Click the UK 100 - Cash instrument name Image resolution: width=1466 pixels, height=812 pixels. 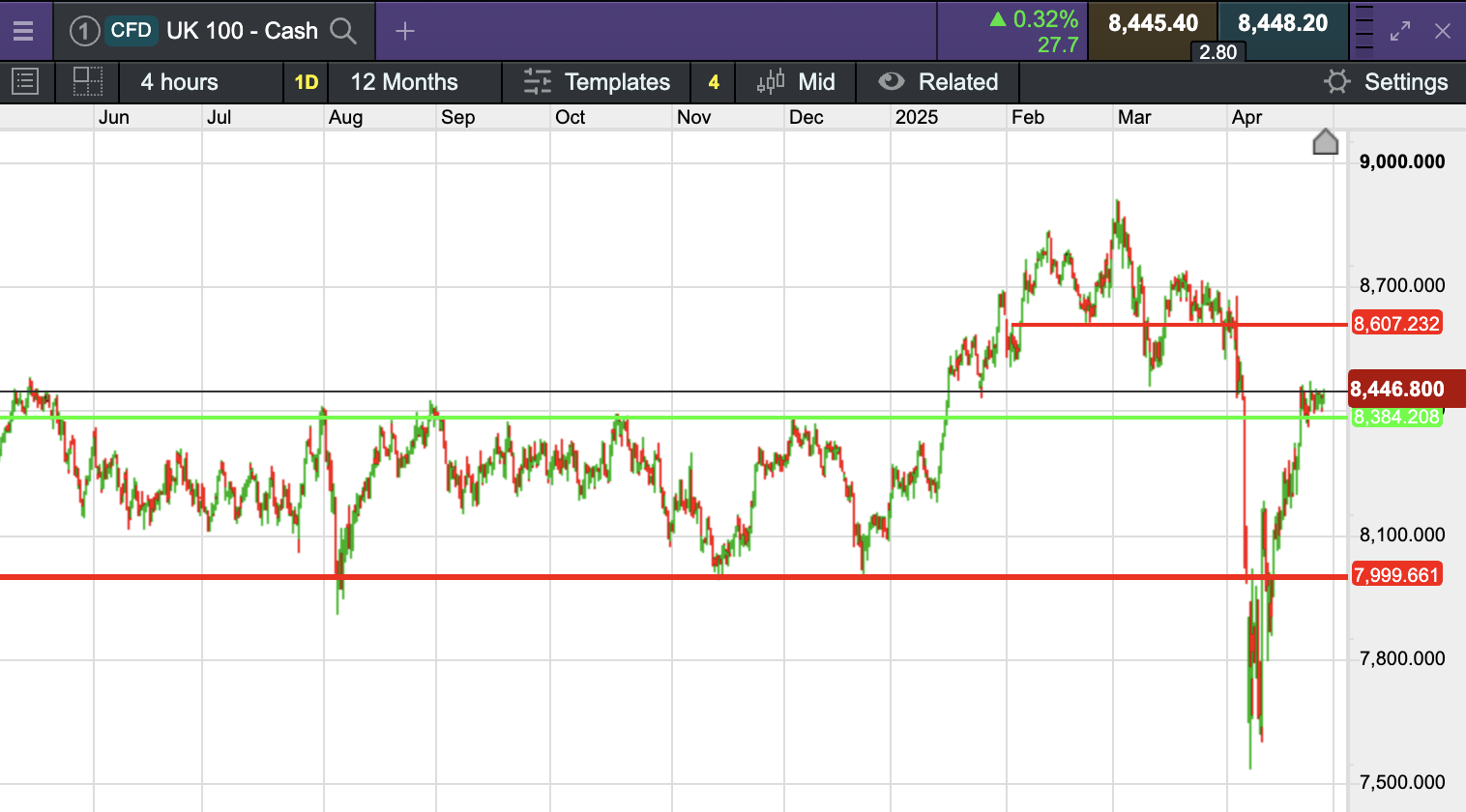[242, 31]
